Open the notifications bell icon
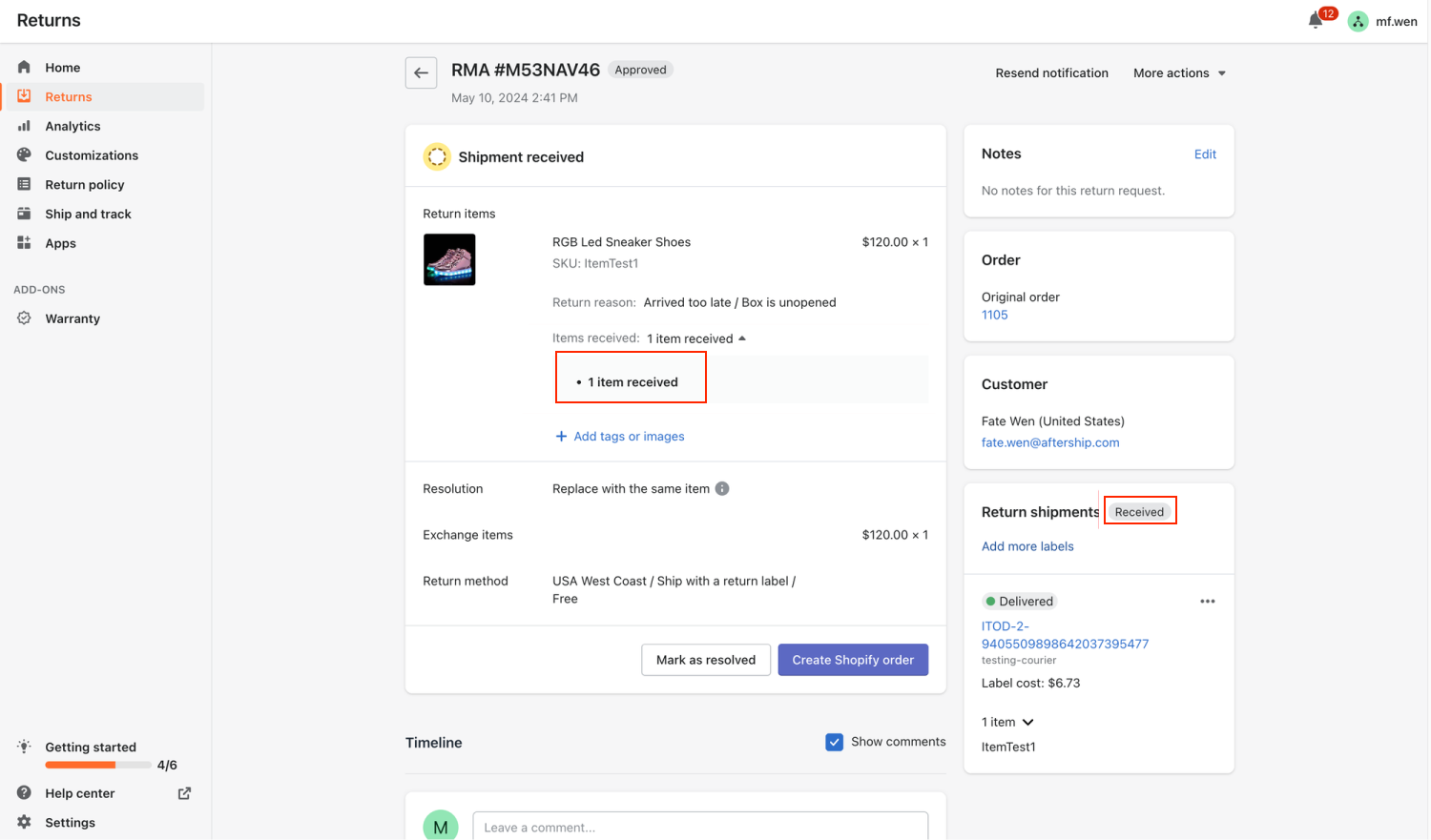1431x840 pixels. pyautogui.click(x=1316, y=20)
